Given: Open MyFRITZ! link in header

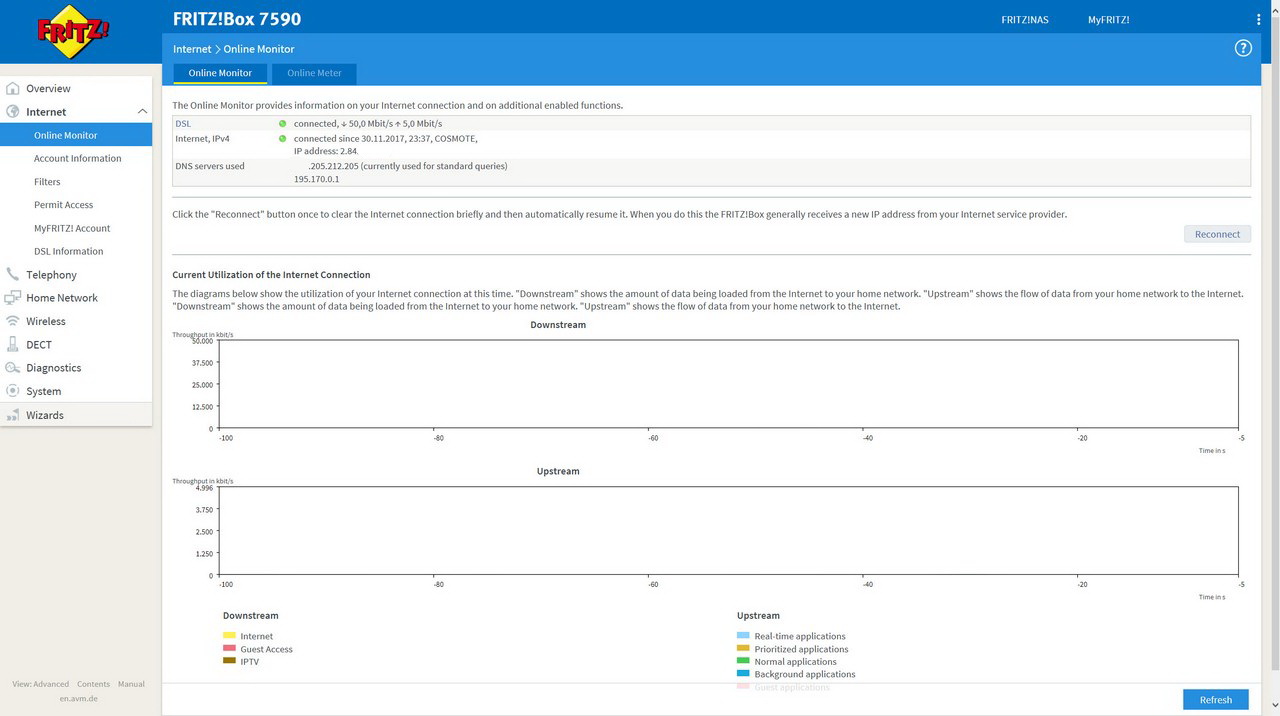Looking at the screenshot, I should [1109, 20].
